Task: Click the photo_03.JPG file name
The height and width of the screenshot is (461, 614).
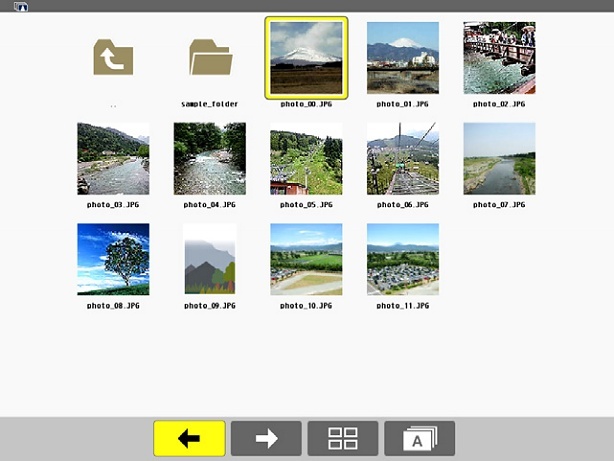Action: pyautogui.click(x=113, y=205)
